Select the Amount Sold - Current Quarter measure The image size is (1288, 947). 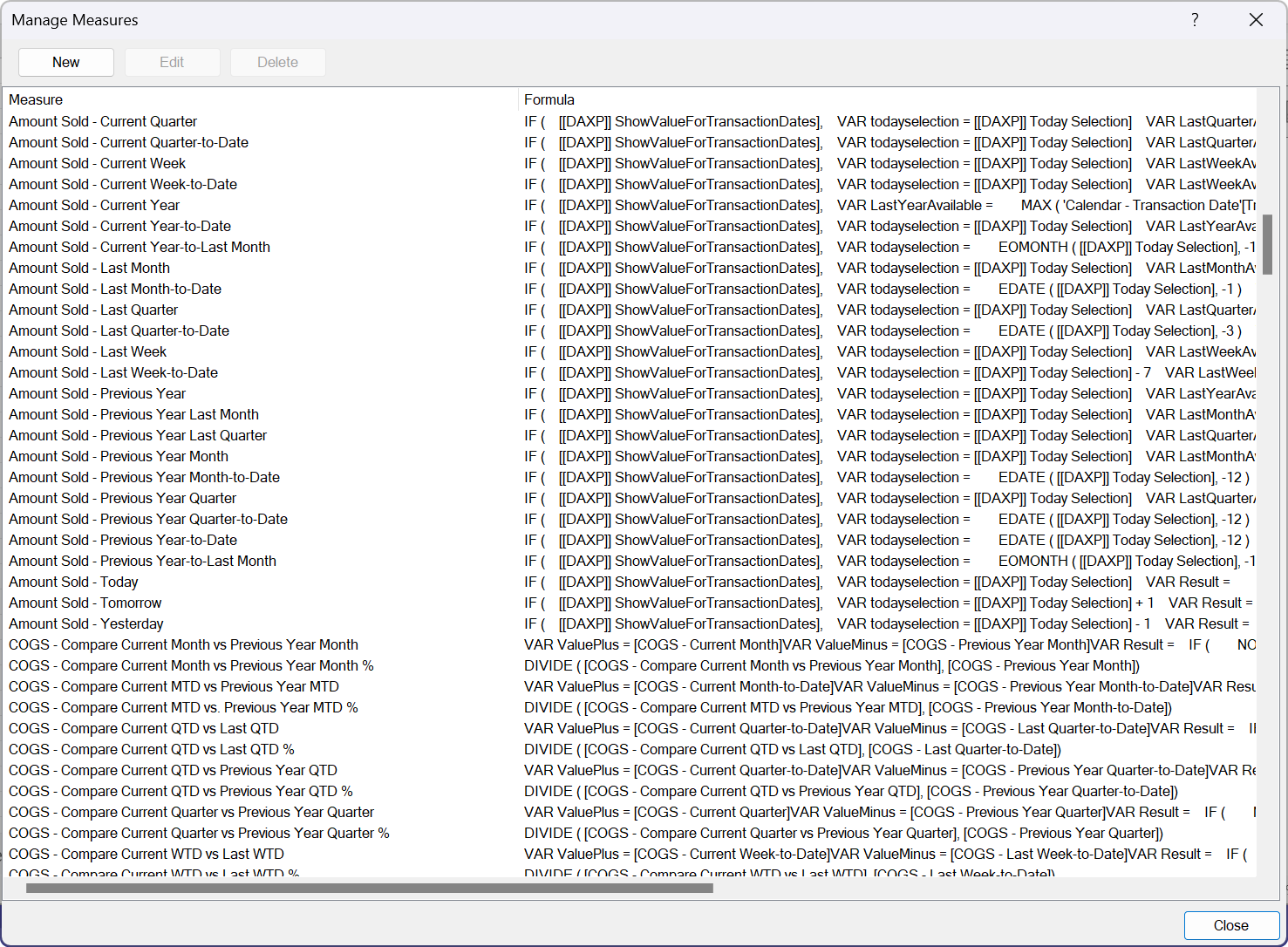pos(102,121)
